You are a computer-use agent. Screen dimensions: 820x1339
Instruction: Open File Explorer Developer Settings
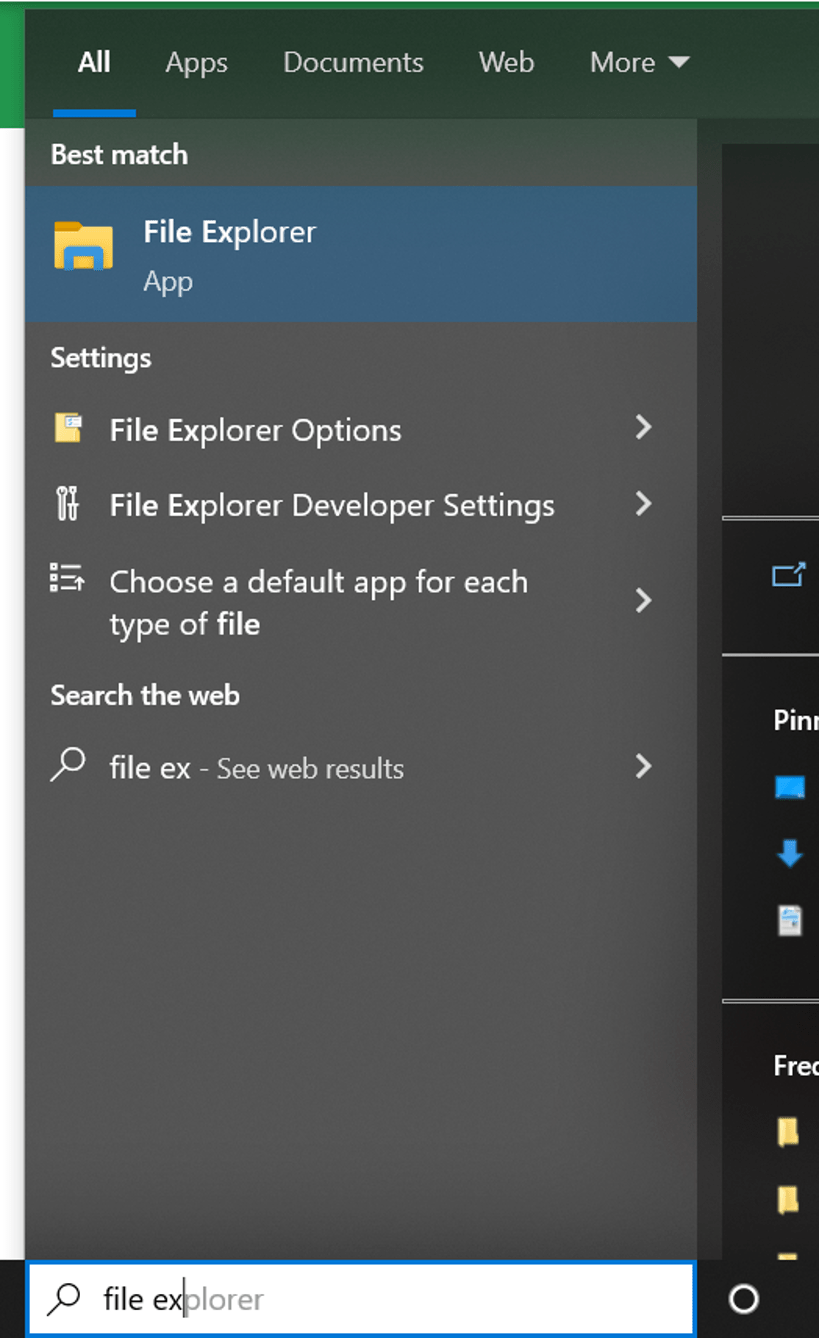pos(361,505)
